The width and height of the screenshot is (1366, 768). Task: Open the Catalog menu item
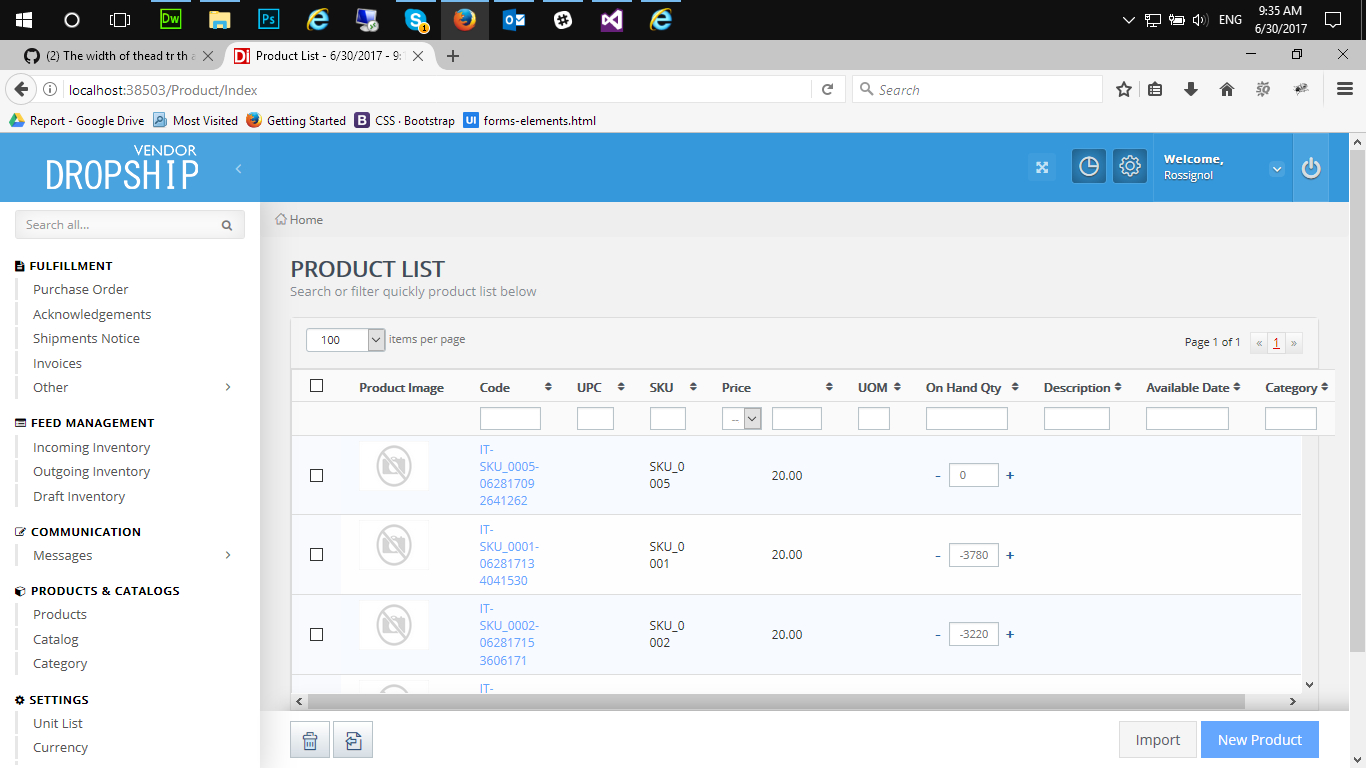pyautogui.click(x=56, y=639)
